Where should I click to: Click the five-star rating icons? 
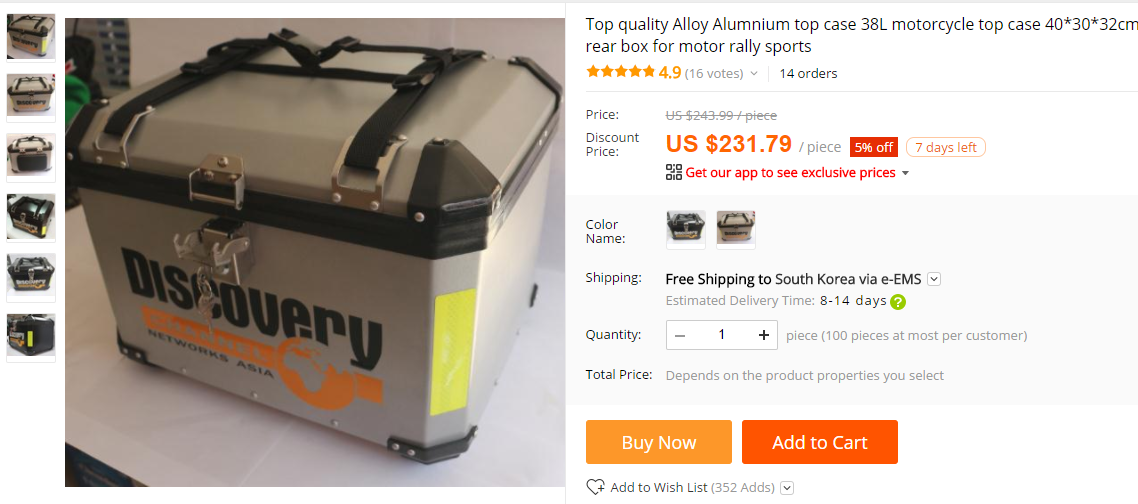click(621, 72)
